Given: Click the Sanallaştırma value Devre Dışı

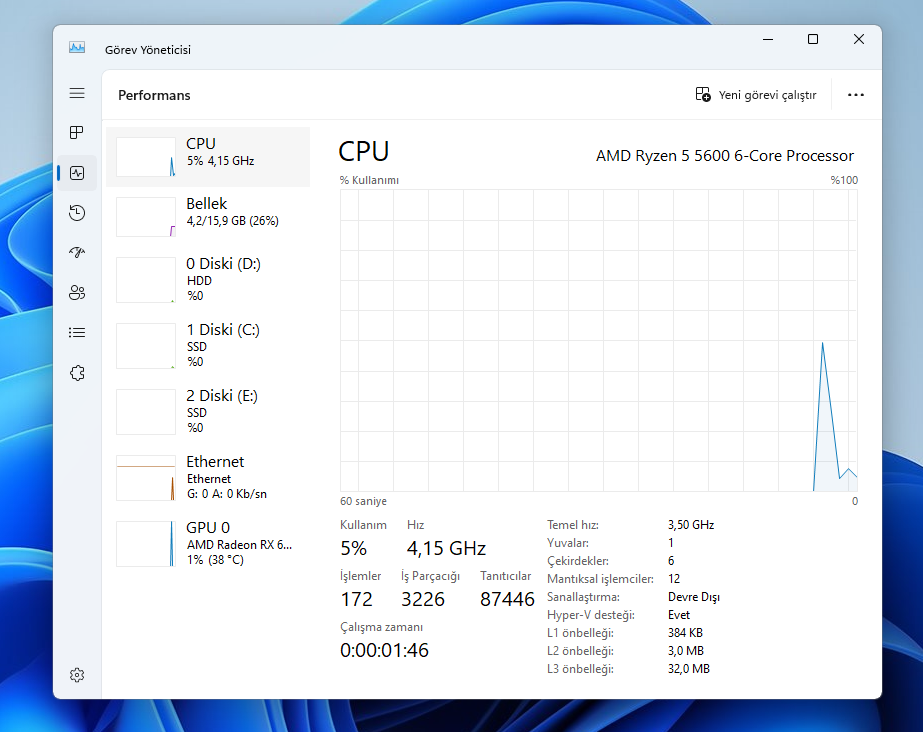Looking at the screenshot, I should pos(694,597).
